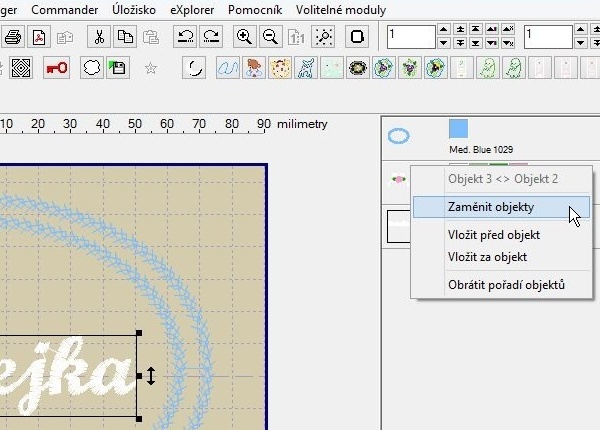Decrease the first number field with down arrow
Image resolution: width=600 pixels, height=430 pixels.
click(x=443, y=44)
